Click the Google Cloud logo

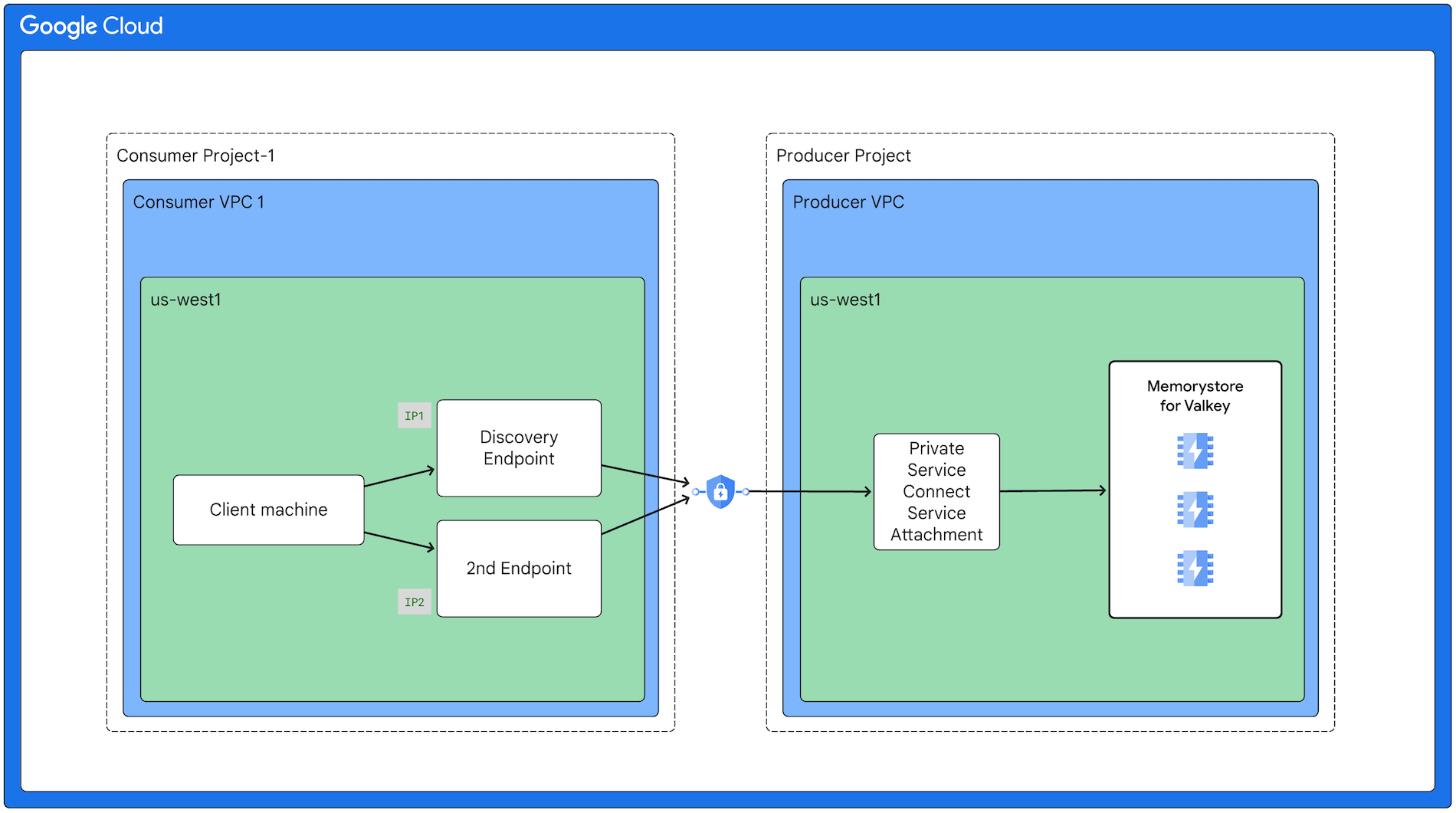point(91,25)
